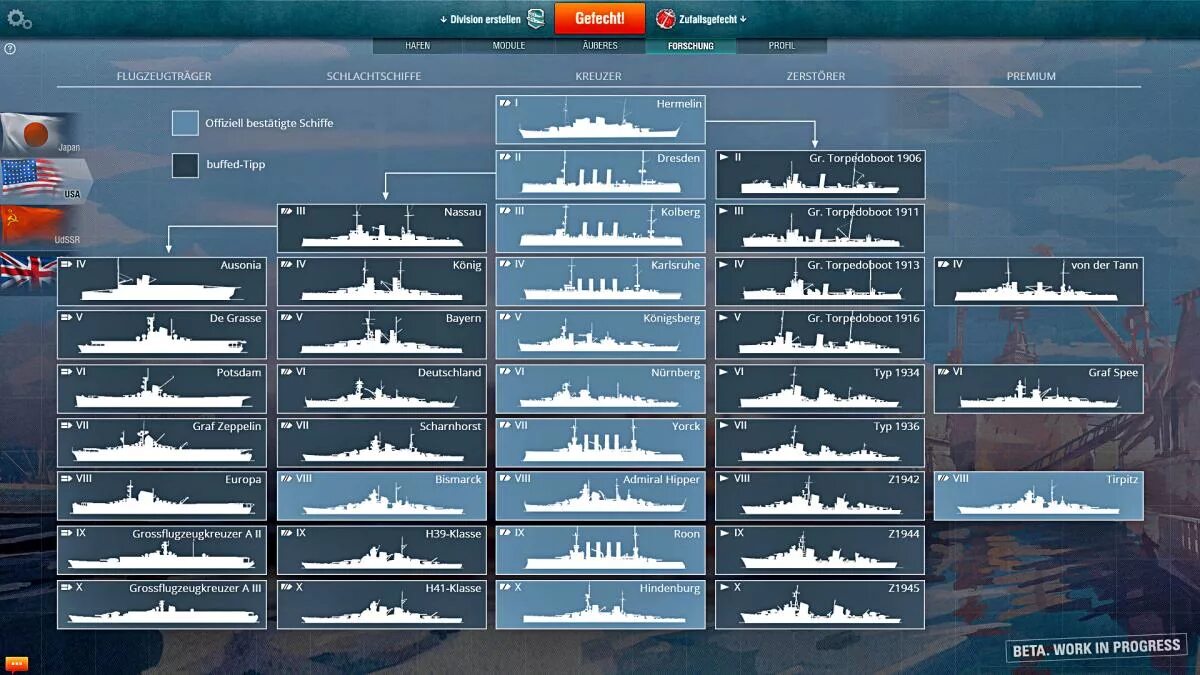Click the Zufallsgefecht battle type icon
1200x675 pixels.
(666, 18)
